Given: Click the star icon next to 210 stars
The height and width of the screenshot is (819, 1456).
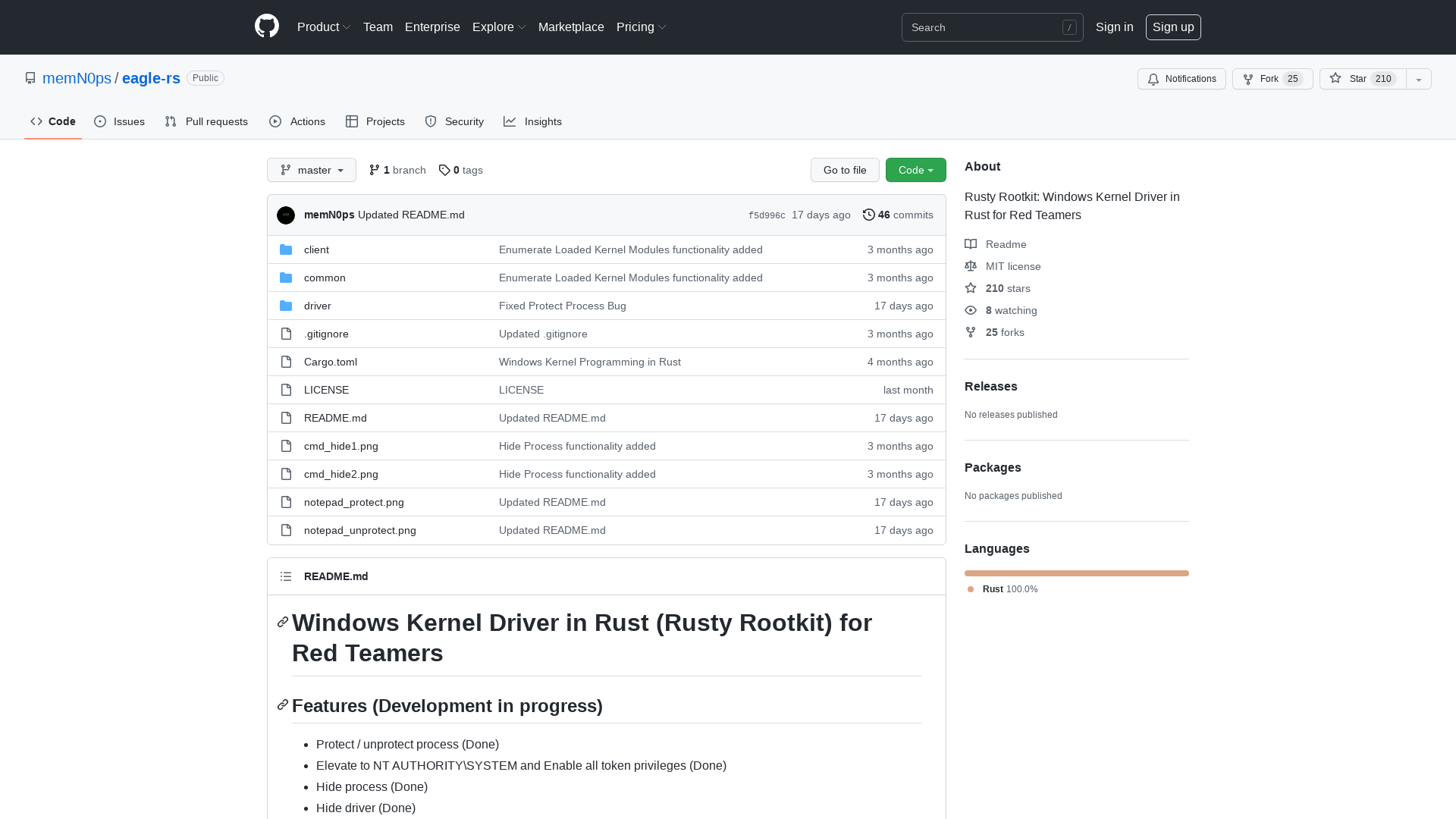Looking at the screenshot, I should click(x=971, y=288).
